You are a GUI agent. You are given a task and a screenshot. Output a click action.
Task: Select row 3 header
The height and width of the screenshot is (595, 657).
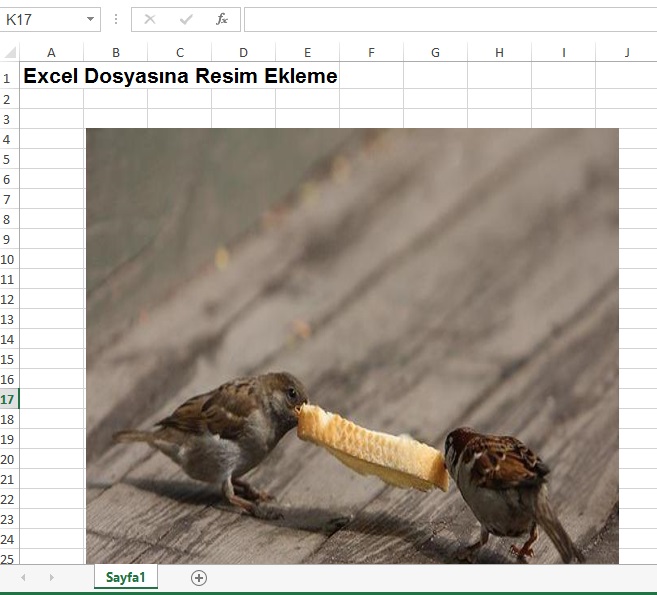(9, 119)
